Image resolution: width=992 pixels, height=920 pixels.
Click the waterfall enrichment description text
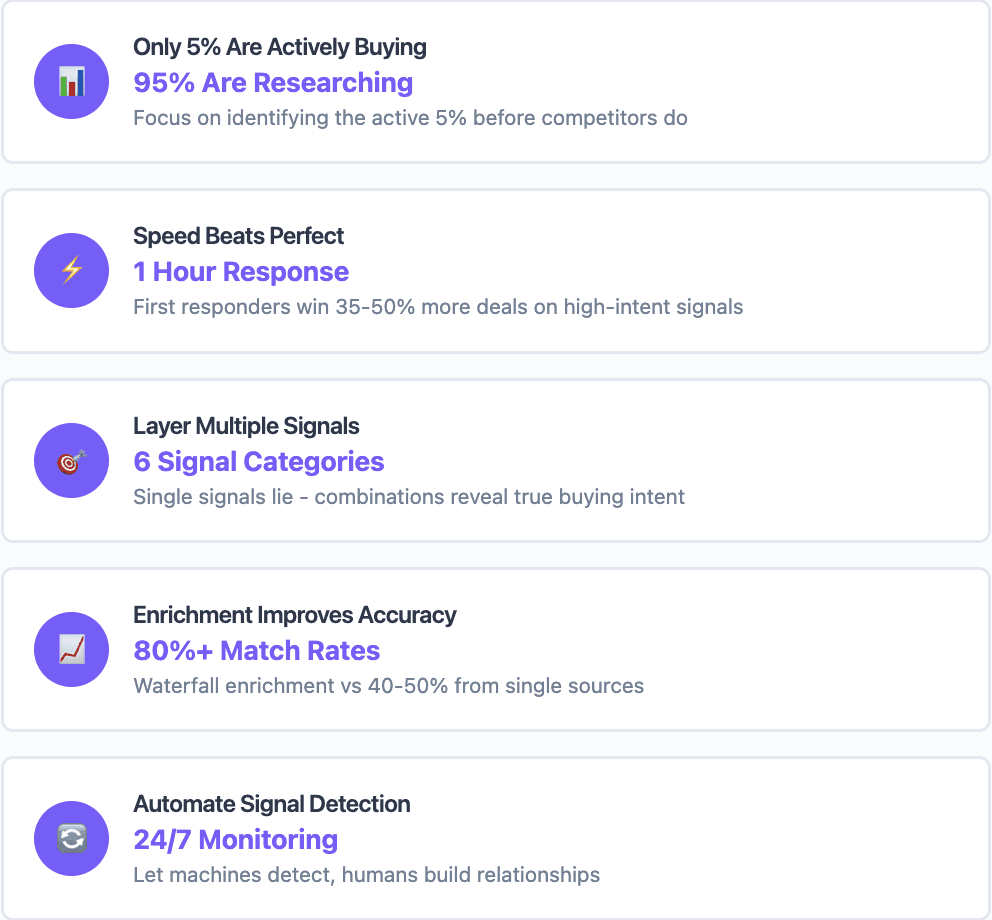(386, 686)
